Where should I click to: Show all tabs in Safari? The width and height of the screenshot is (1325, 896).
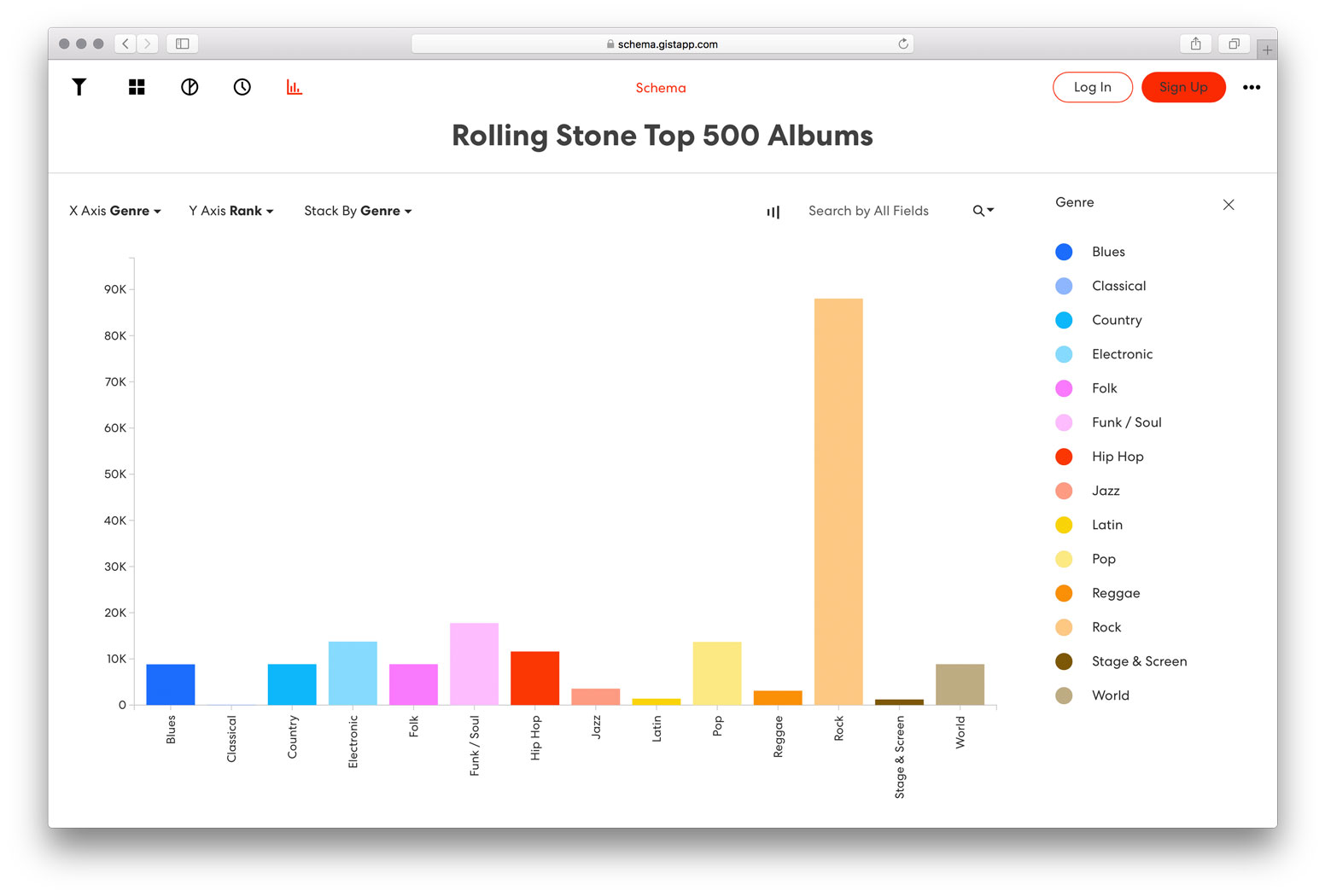(x=1234, y=44)
